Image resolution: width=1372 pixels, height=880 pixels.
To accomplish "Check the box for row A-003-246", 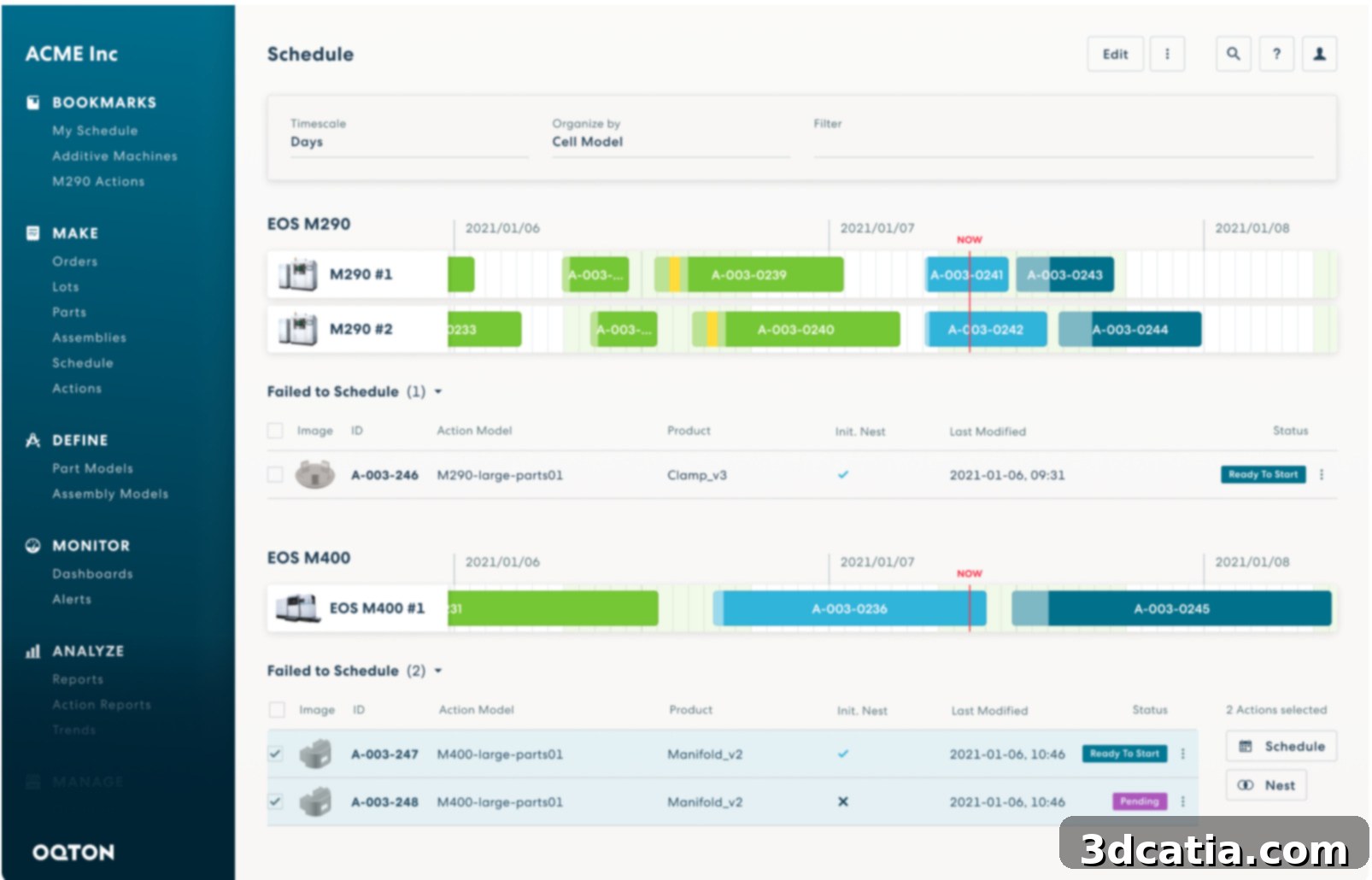I will [275, 474].
